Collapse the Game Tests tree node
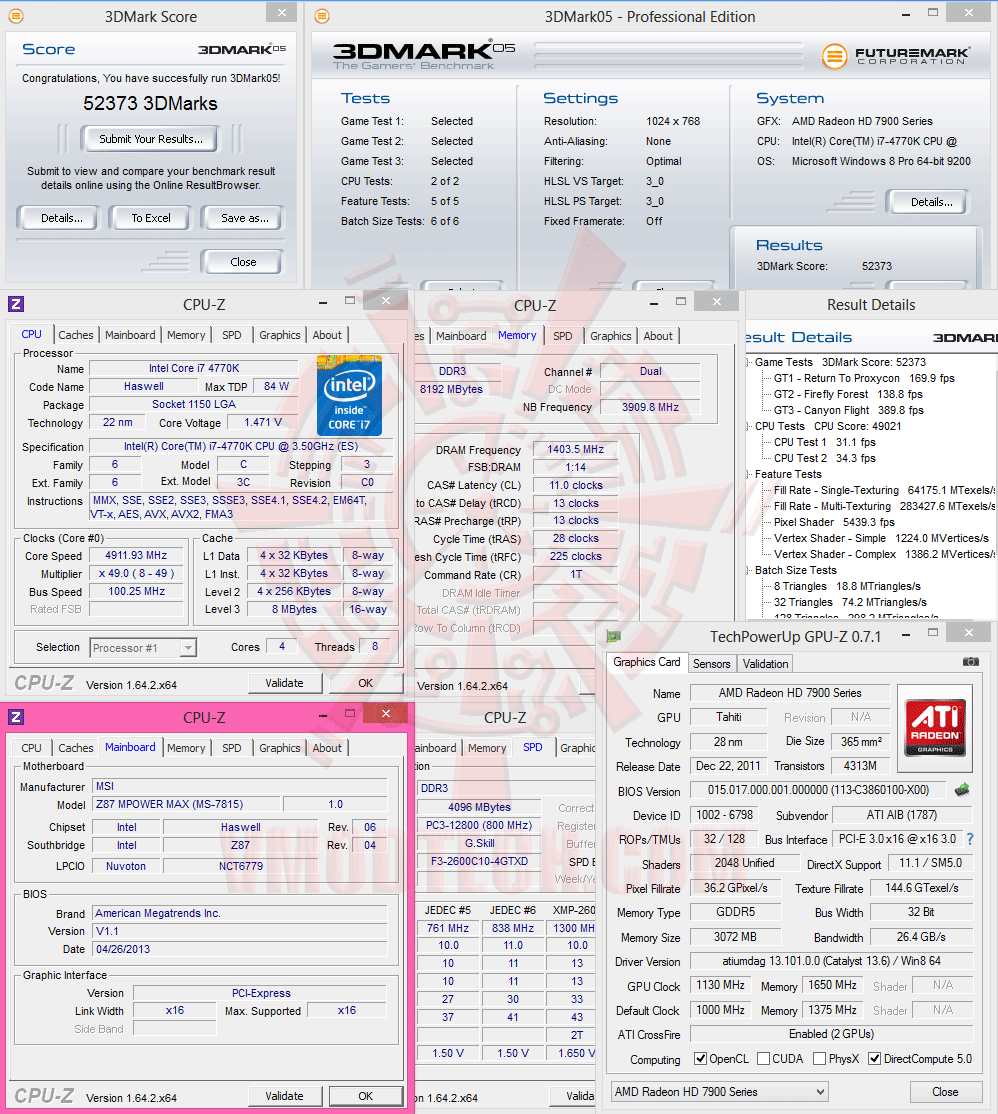This screenshot has height=1114, width=998. tap(749, 362)
